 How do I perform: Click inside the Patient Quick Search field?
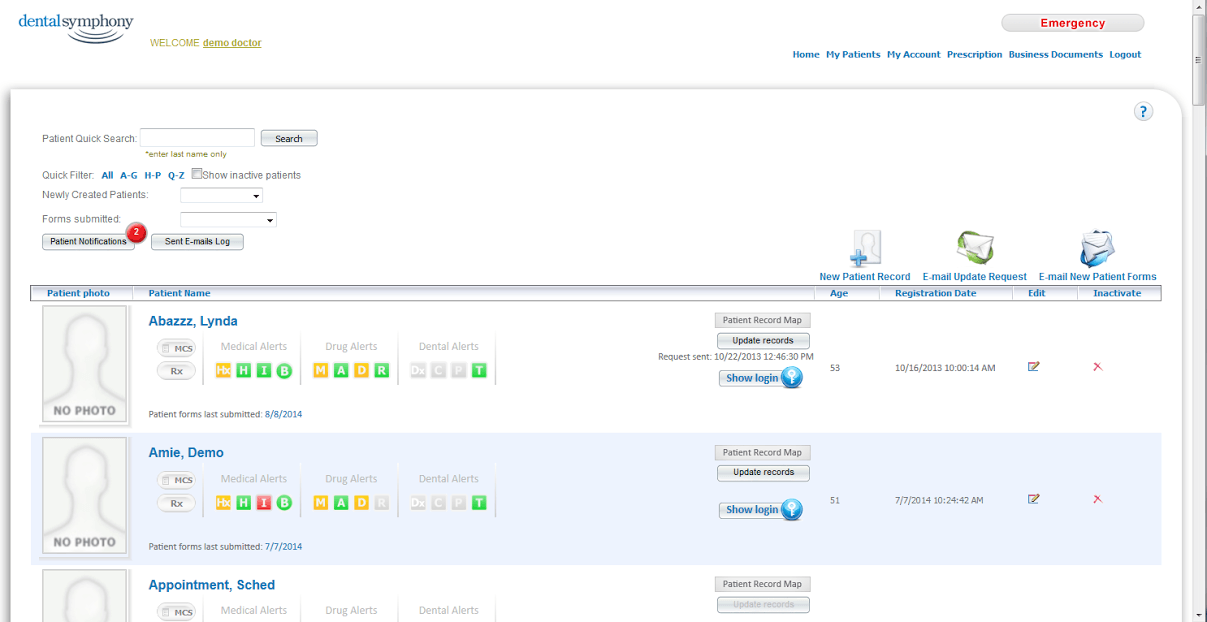tap(196, 137)
